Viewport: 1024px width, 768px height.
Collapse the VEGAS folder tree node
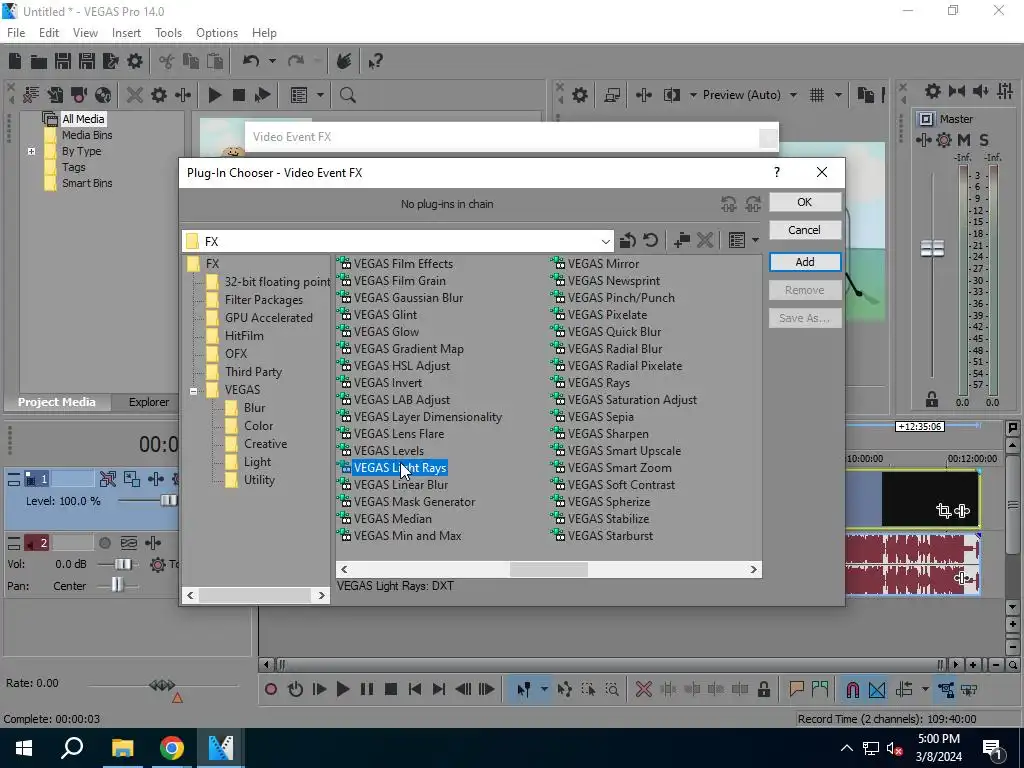[x=193, y=391]
